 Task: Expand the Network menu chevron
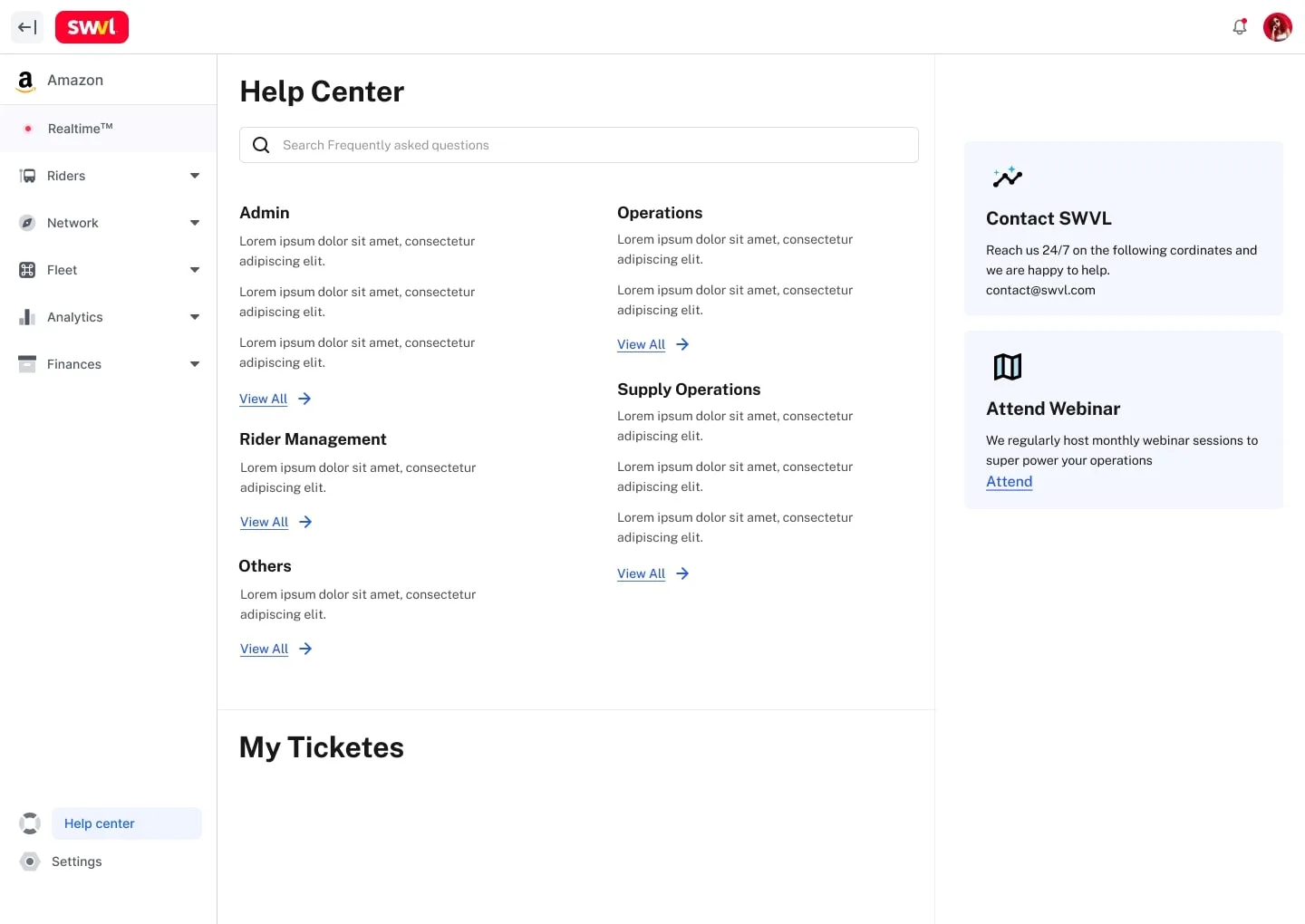click(x=194, y=223)
